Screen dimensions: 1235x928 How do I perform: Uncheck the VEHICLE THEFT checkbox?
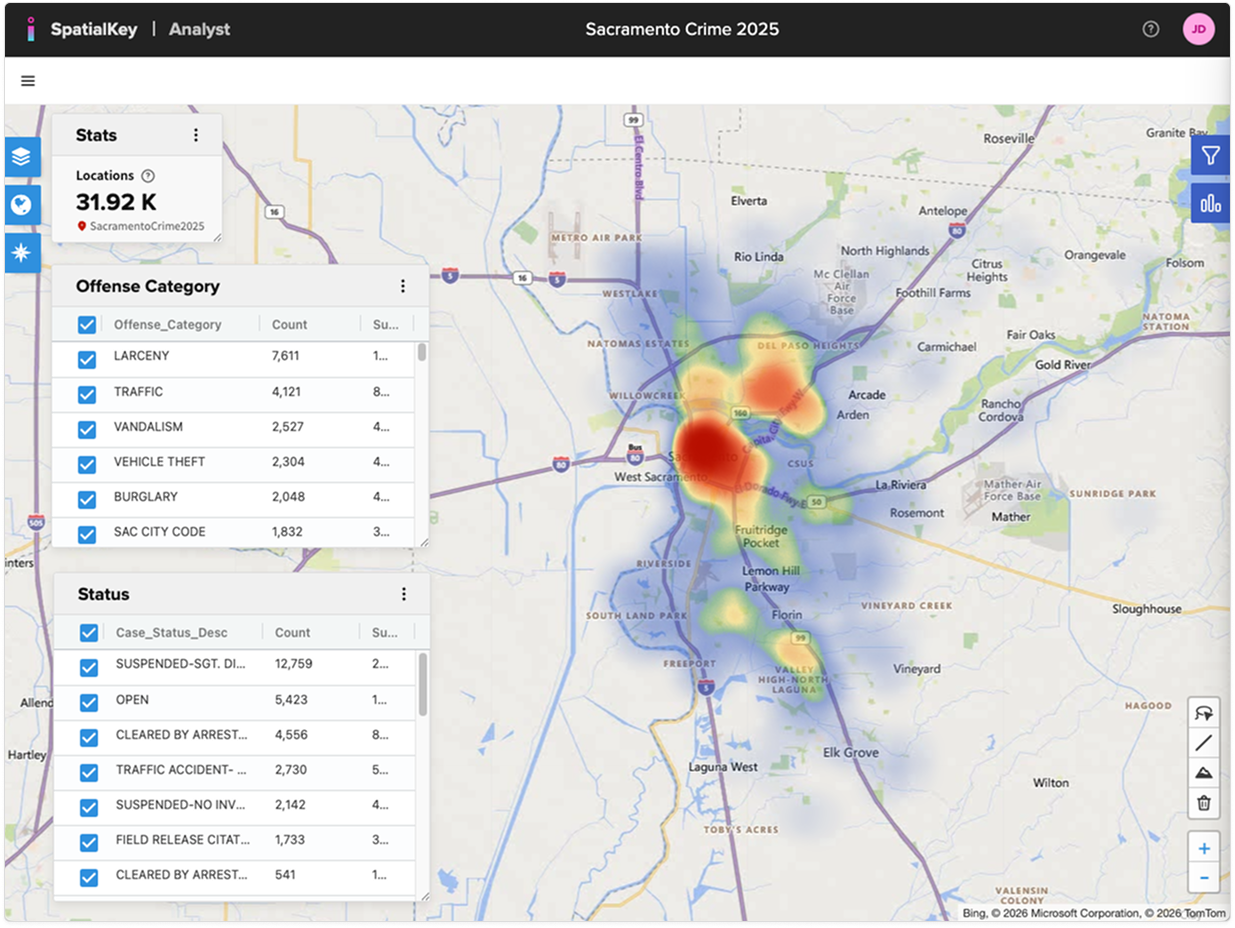(87, 464)
